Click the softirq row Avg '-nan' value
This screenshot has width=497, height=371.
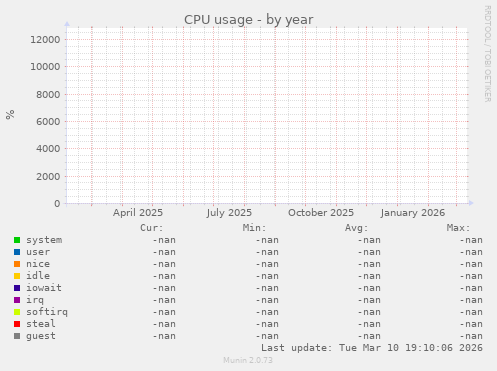pyautogui.click(x=369, y=312)
